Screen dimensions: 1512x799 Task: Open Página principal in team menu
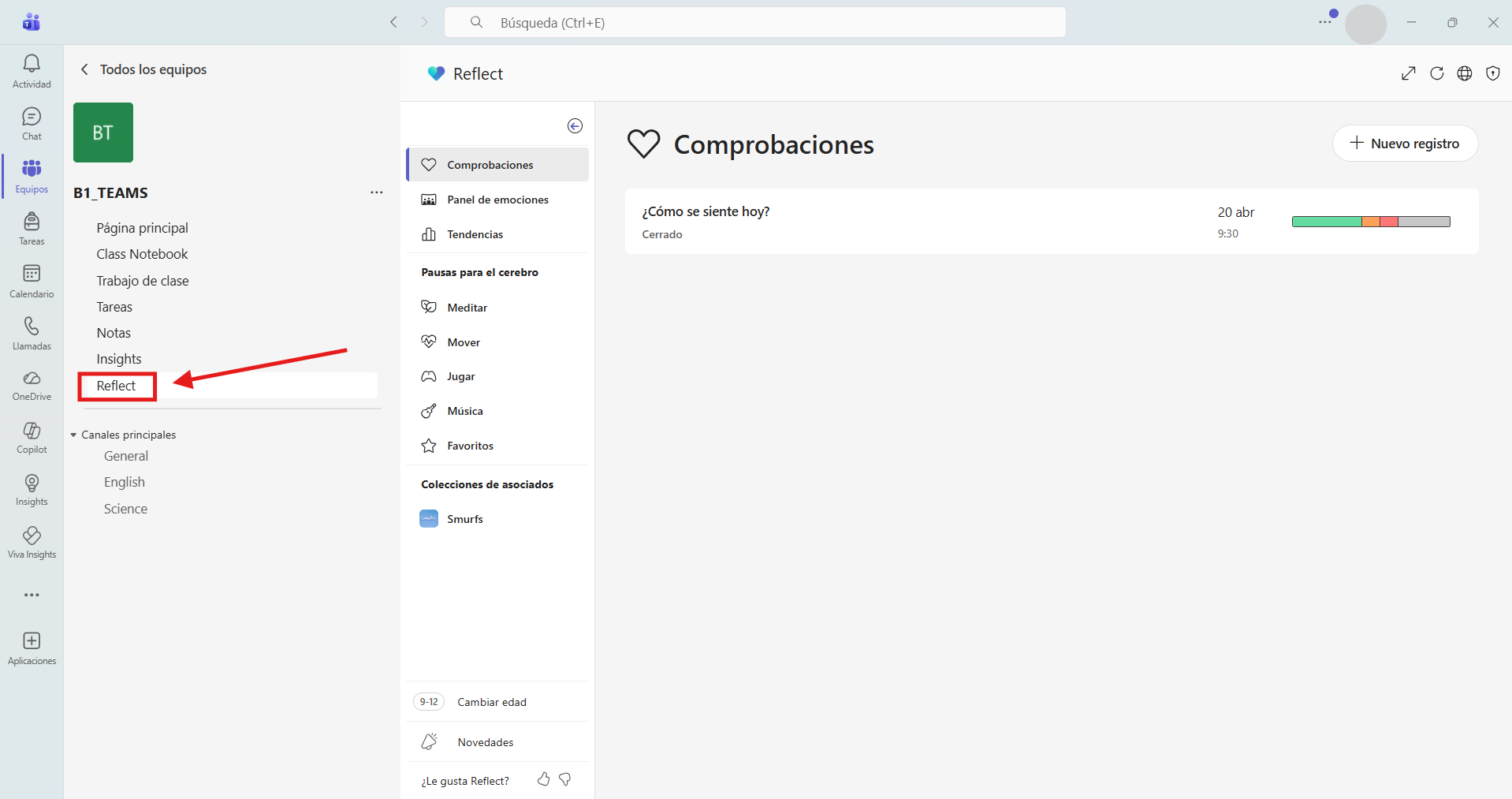[143, 228]
